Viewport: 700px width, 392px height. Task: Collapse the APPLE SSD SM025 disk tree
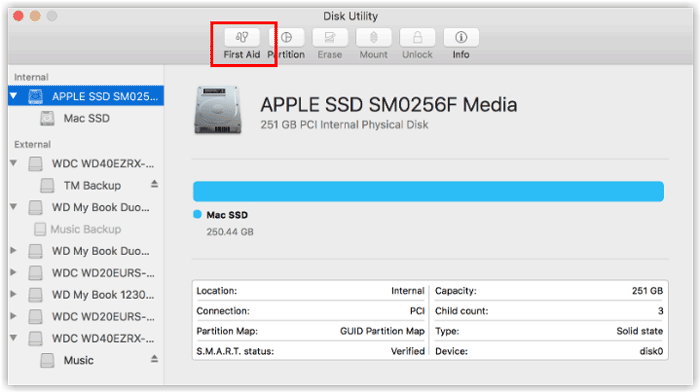tap(14, 96)
